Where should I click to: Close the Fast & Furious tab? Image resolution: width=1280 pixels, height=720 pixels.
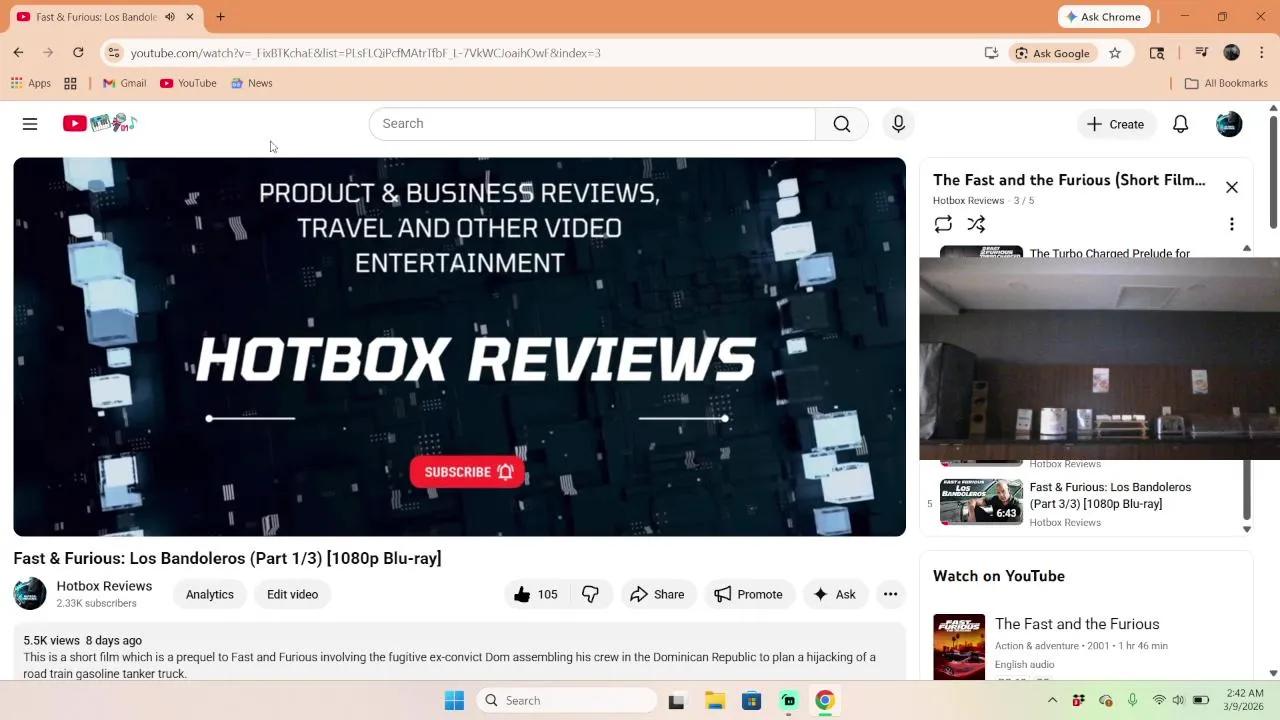click(190, 17)
